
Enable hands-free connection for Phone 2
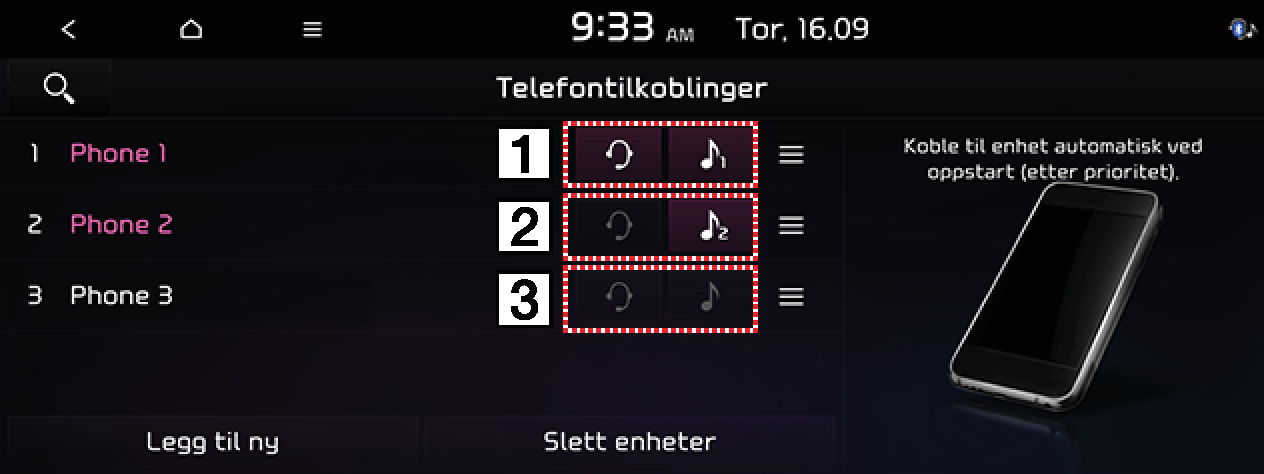click(618, 226)
